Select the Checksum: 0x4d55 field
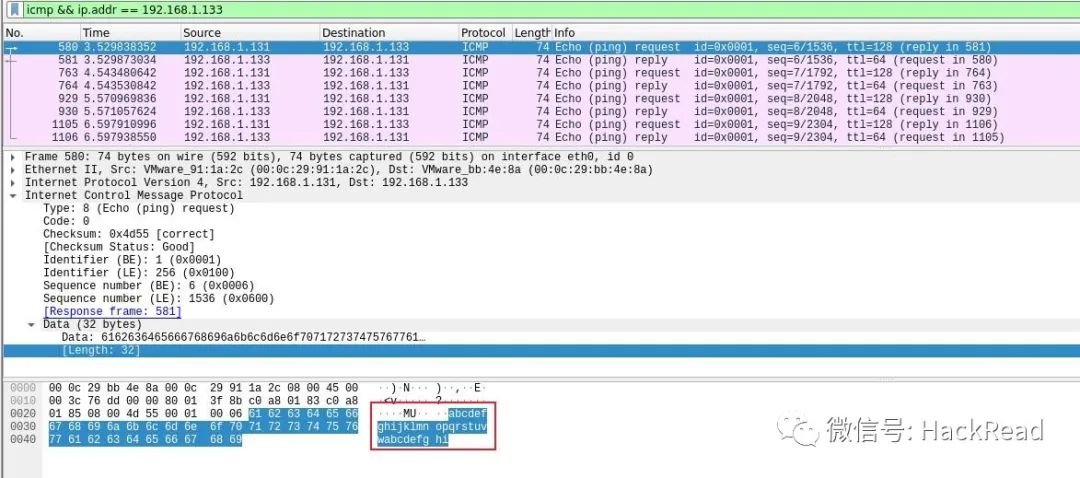 (x=129, y=234)
